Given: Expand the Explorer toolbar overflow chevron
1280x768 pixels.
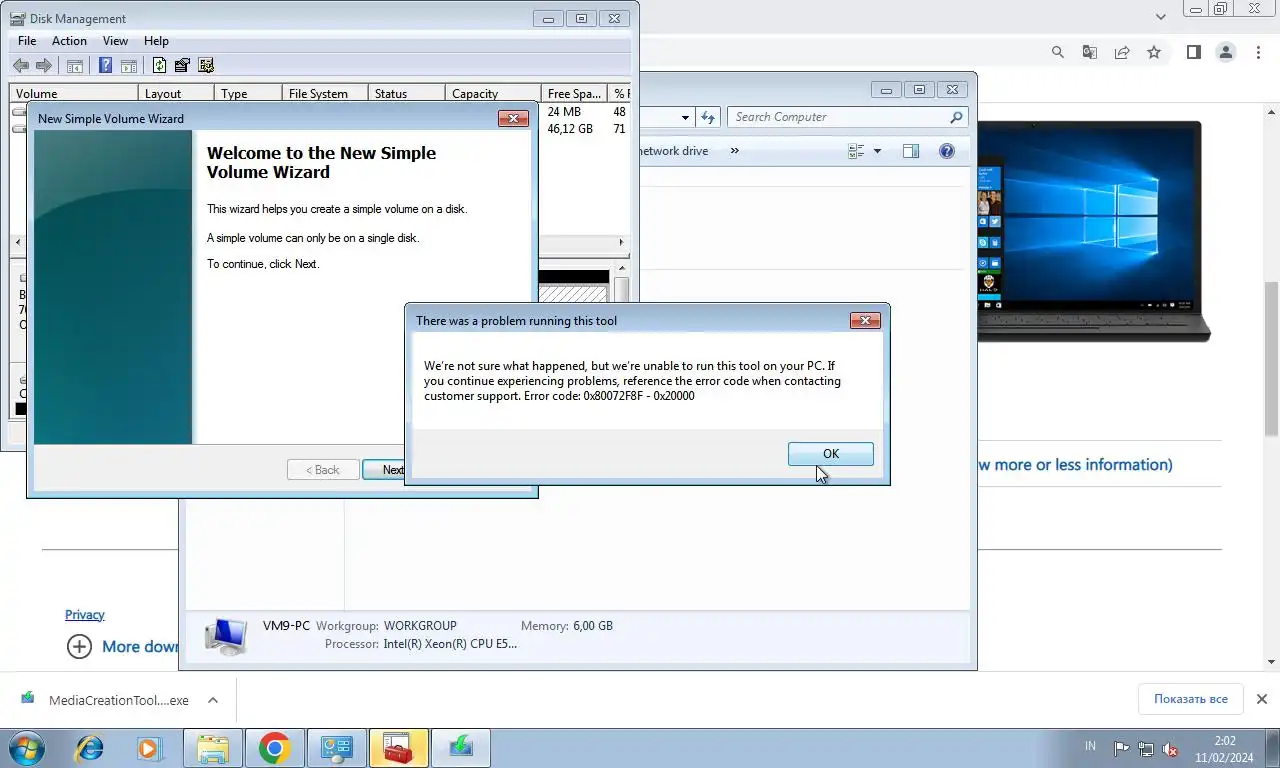Looking at the screenshot, I should pyautogui.click(x=735, y=151).
